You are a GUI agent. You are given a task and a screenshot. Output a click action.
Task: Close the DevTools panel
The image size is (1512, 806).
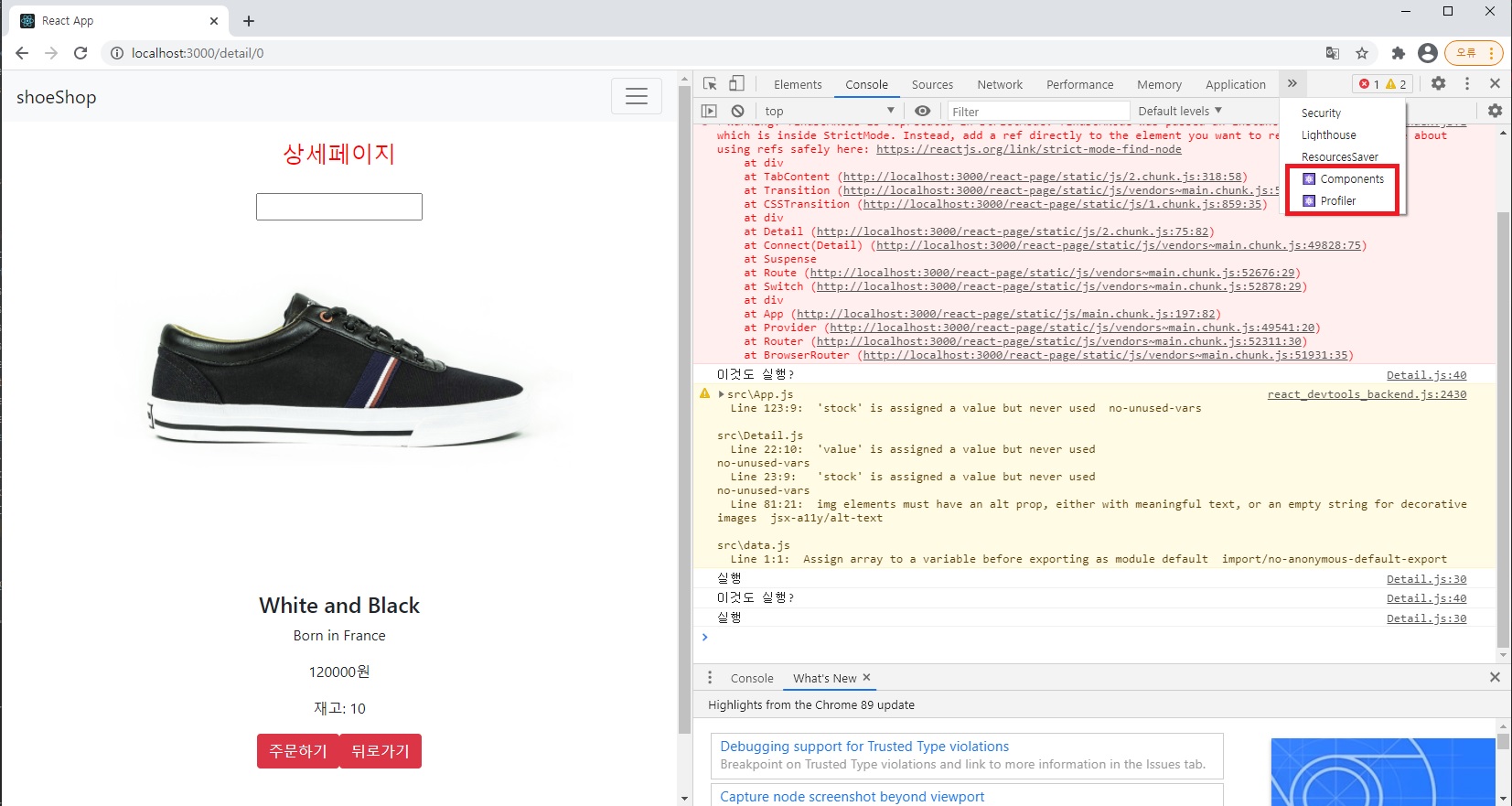coord(1495,83)
